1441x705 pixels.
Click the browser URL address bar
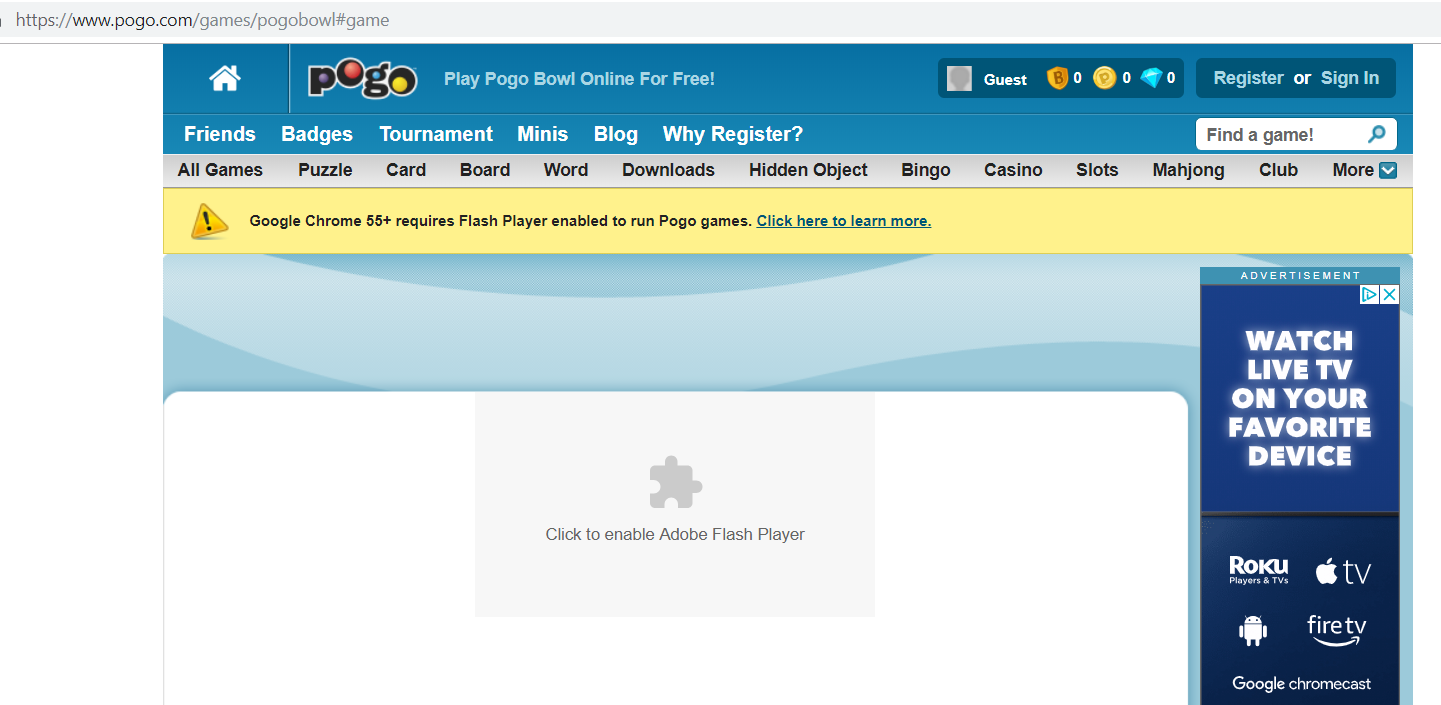point(720,20)
